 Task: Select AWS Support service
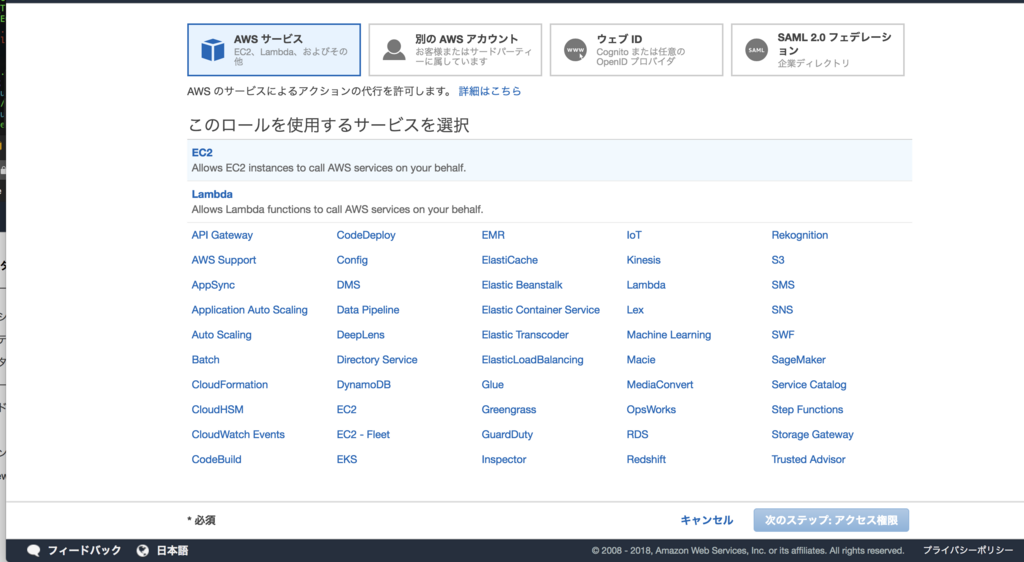click(223, 260)
